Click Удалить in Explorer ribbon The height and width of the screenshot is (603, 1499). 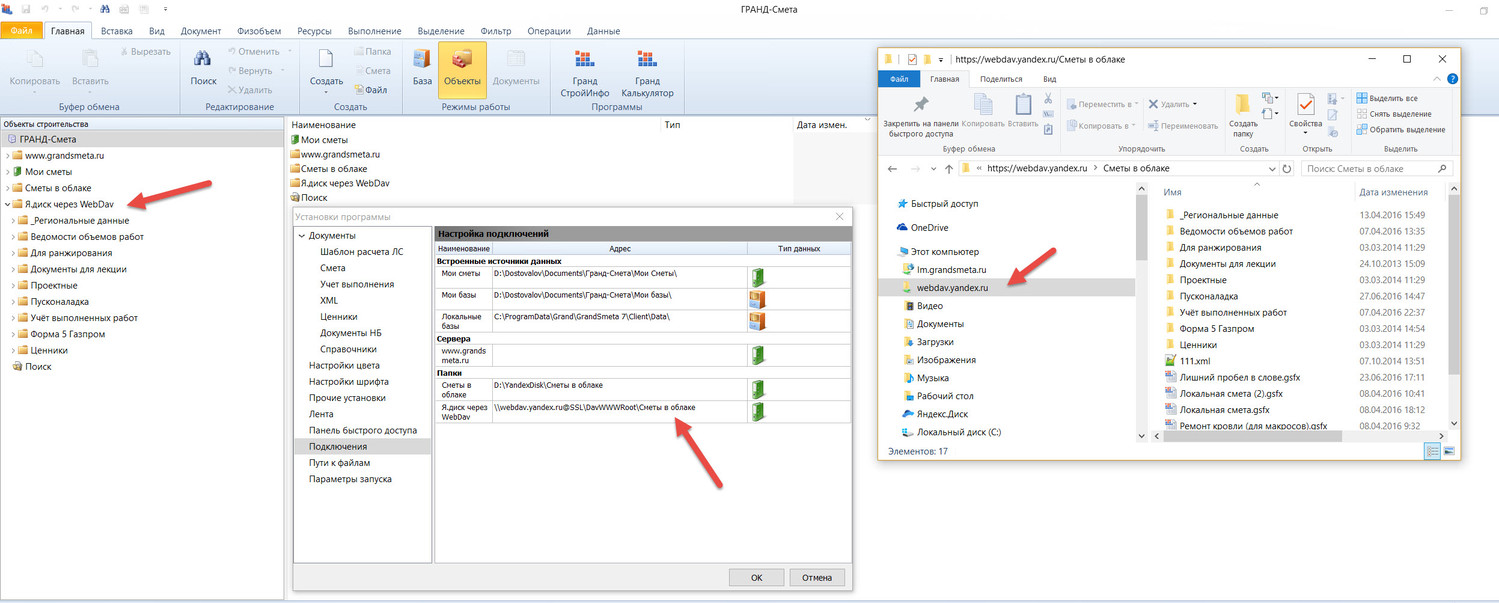tap(1172, 104)
